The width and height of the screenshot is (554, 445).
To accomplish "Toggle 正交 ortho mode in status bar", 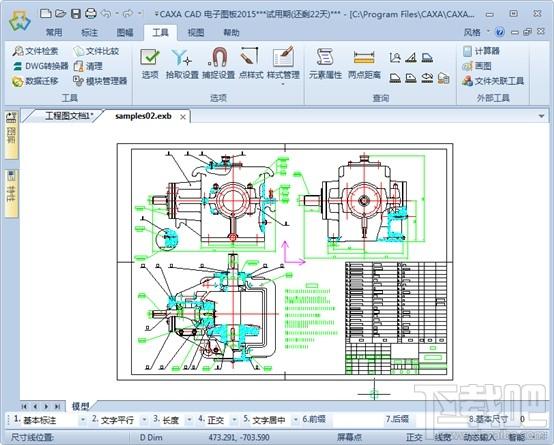I will 414,437.
